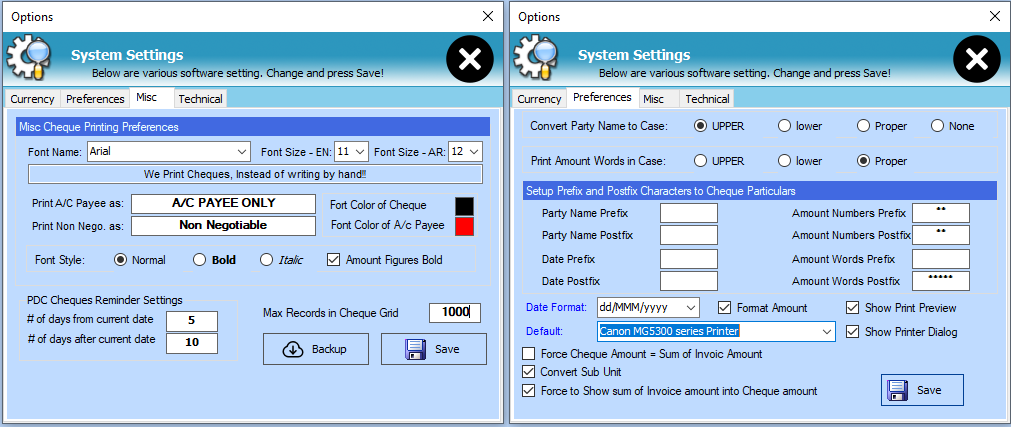Close right Options window via title bar X
Viewport: 1011px width, 427px height.
pos(994,16)
